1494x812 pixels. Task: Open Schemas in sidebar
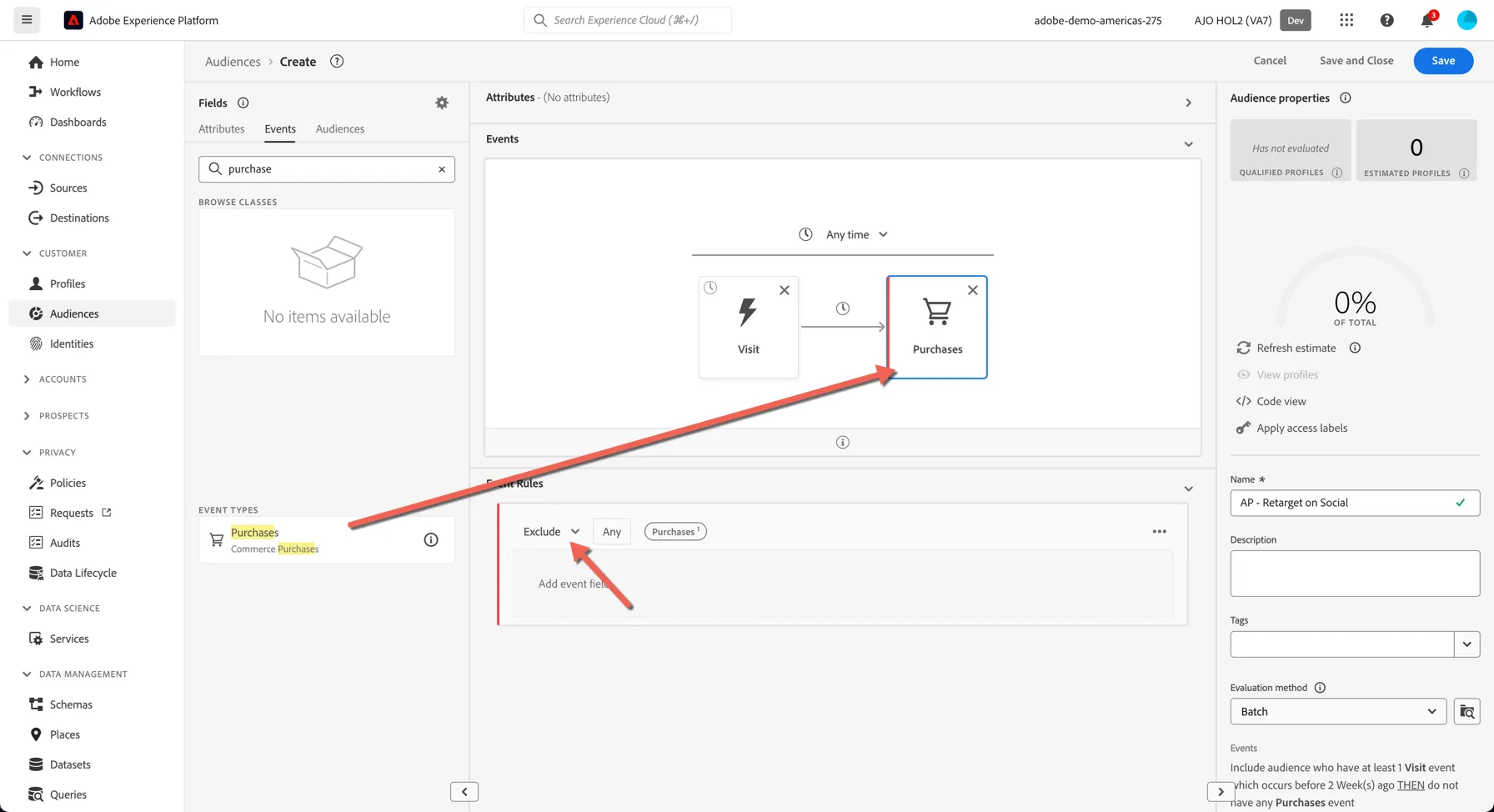pyautogui.click(x=71, y=704)
